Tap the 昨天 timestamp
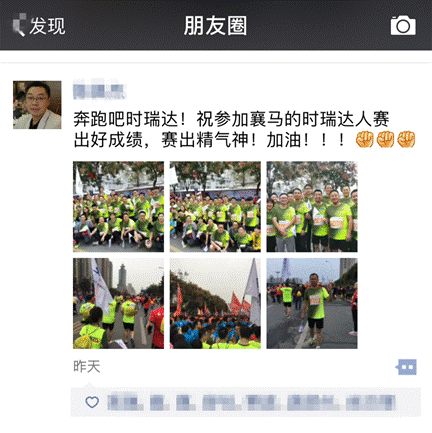 click(87, 367)
